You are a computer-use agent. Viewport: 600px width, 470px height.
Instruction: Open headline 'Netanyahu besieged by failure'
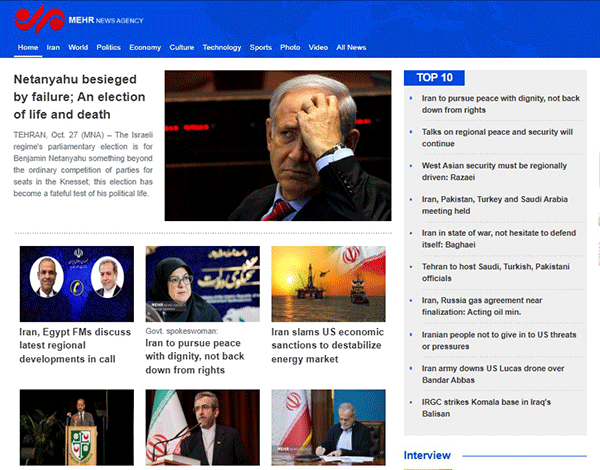[x=79, y=97]
